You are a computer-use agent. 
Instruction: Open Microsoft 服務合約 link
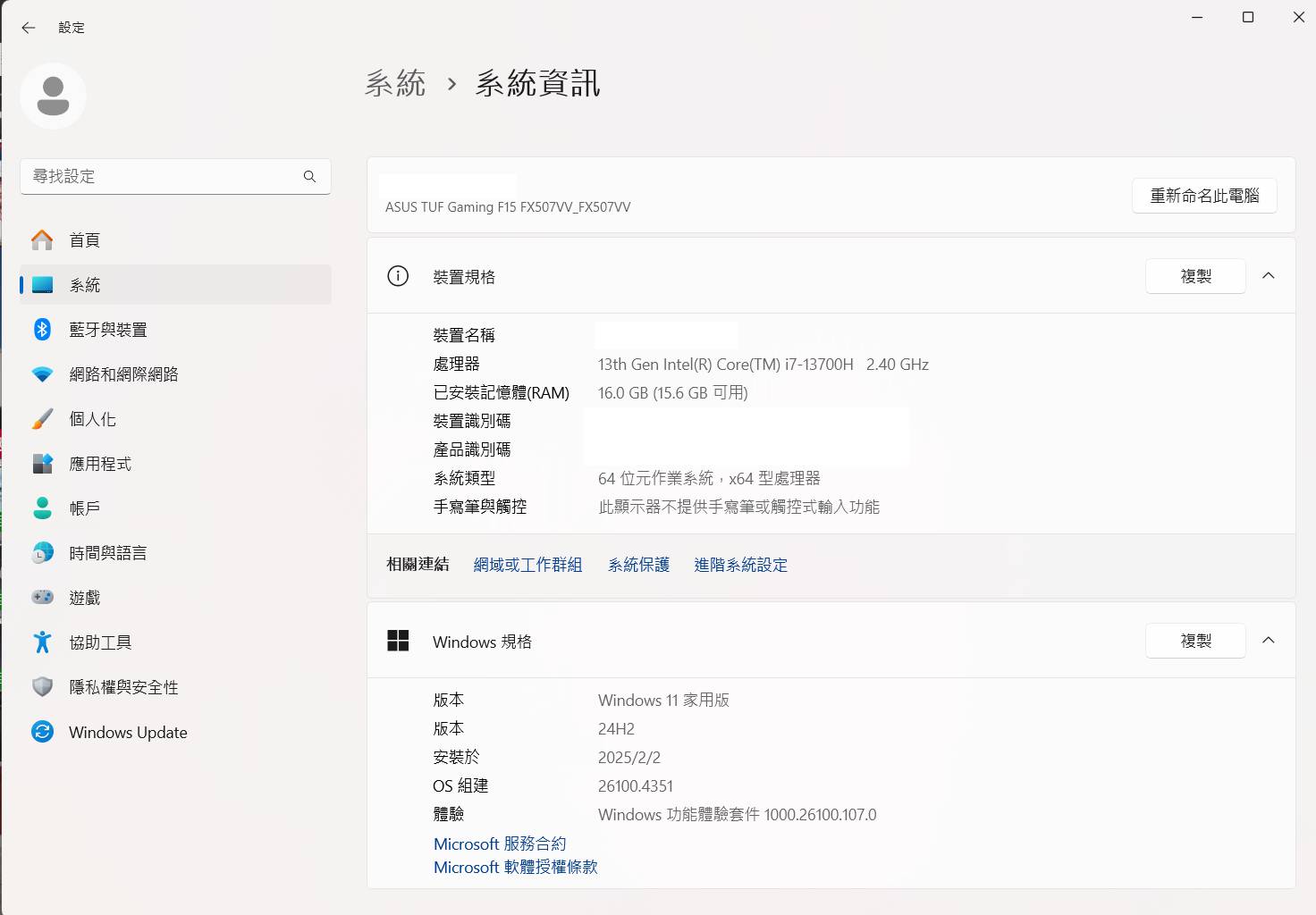(500, 844)
